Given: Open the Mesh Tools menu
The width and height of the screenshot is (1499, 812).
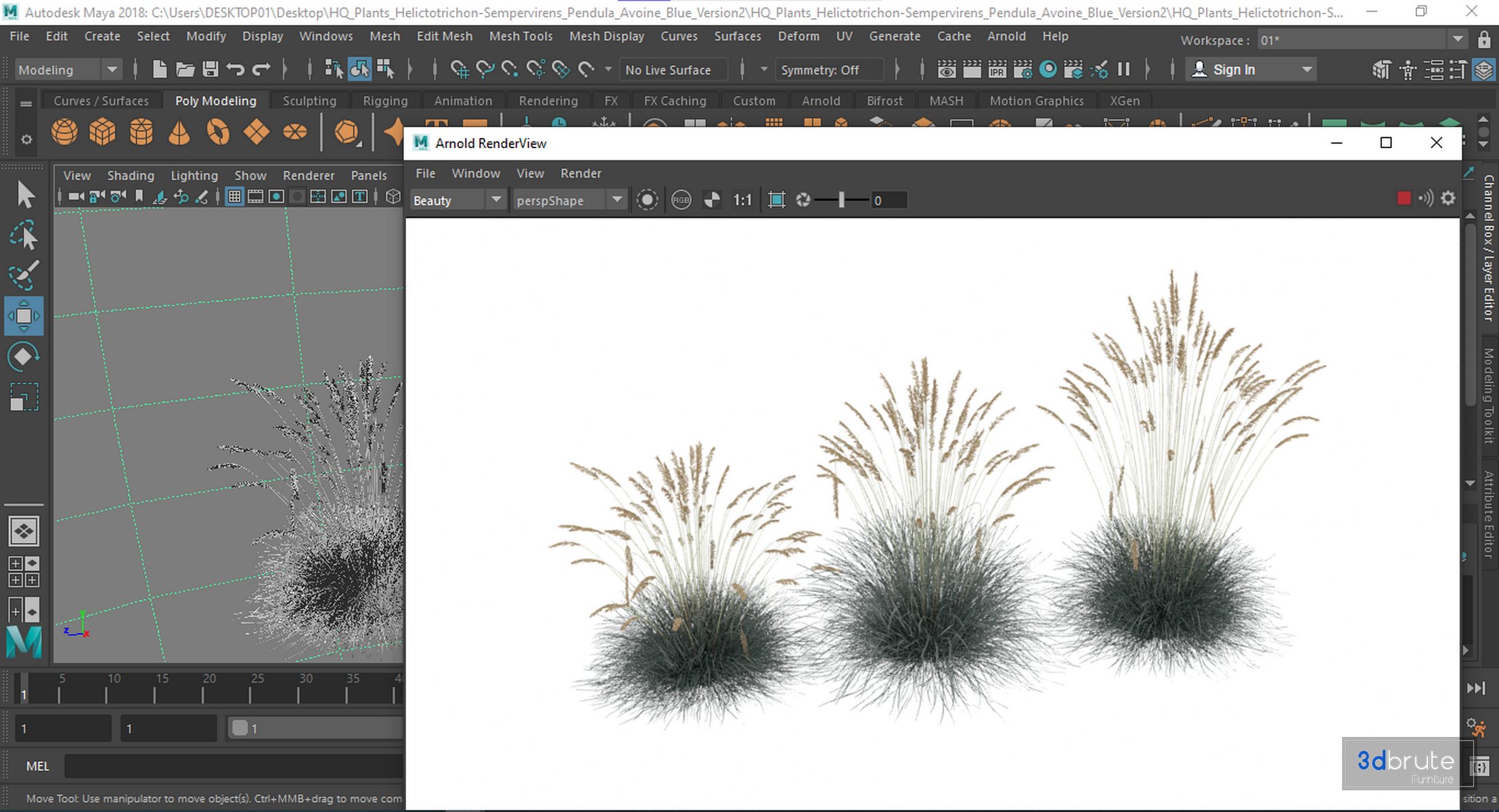Looking at the screenshot, I should coord(520,36).
